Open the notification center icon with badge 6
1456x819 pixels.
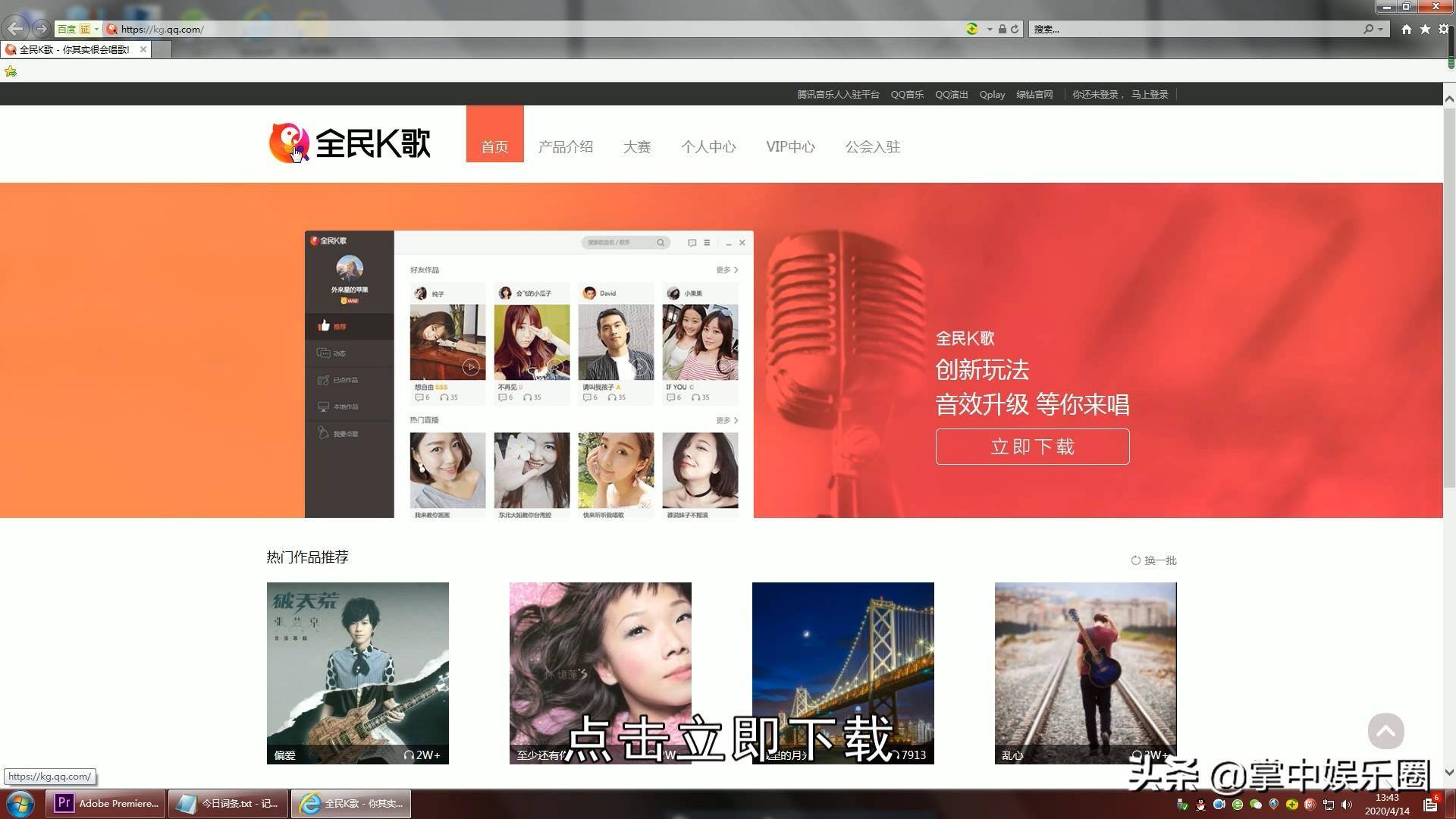(x=1431, y=804)
